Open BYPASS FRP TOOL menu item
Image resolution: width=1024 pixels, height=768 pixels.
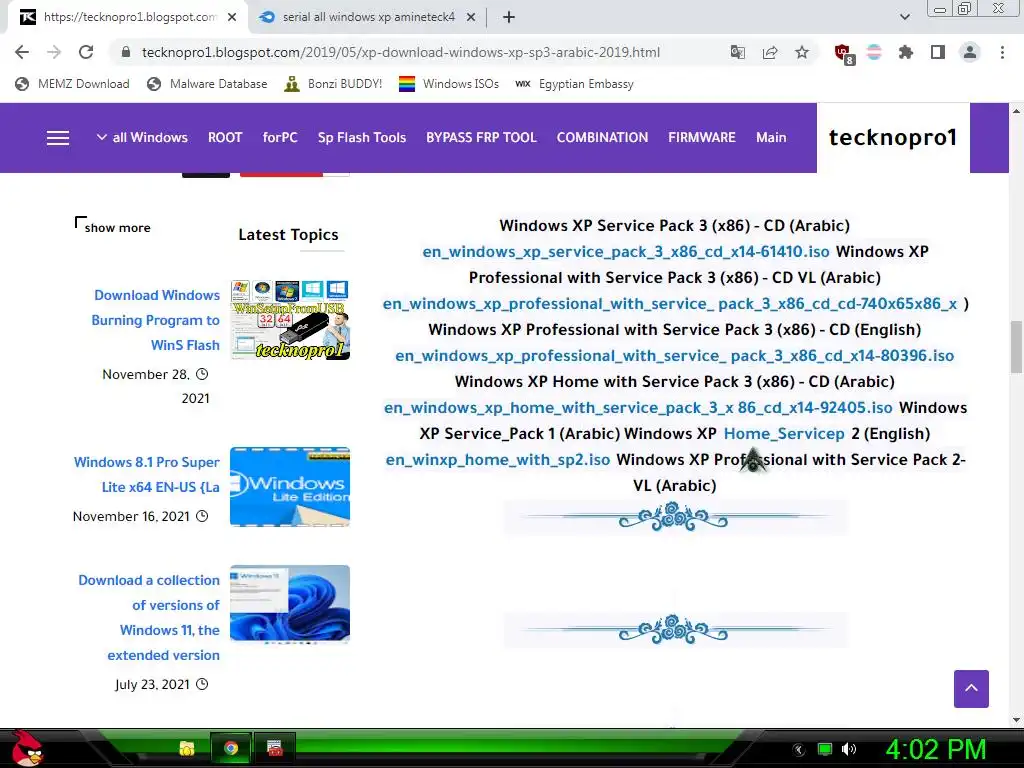click(481, 137)
